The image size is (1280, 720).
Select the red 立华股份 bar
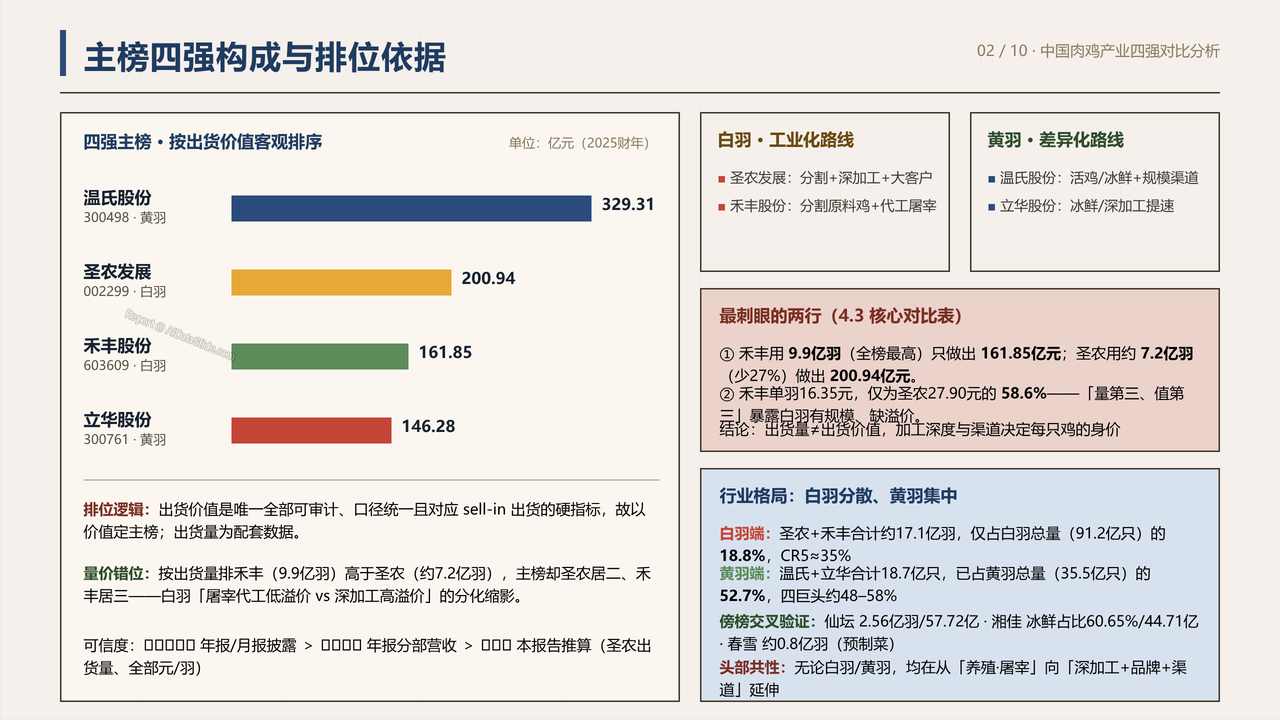(311, 430)
